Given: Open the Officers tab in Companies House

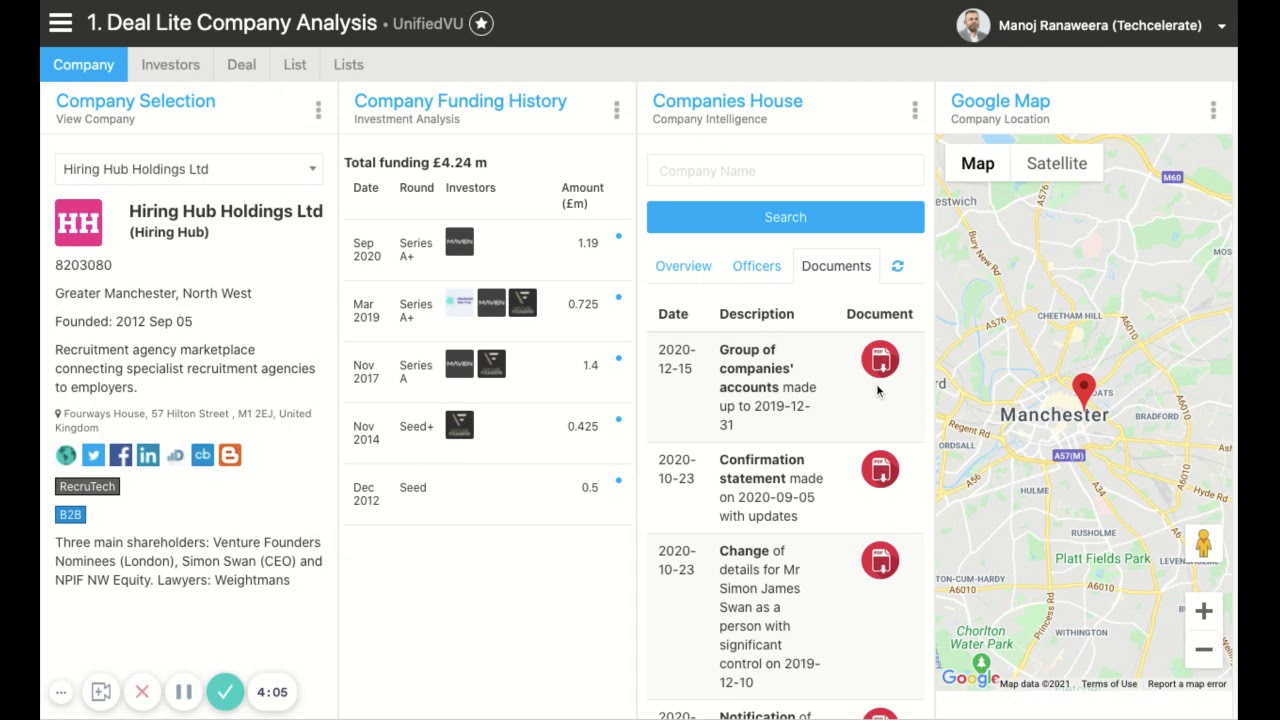Looking at the screenshot, I should pyautogui.click(x=756, y=266).
